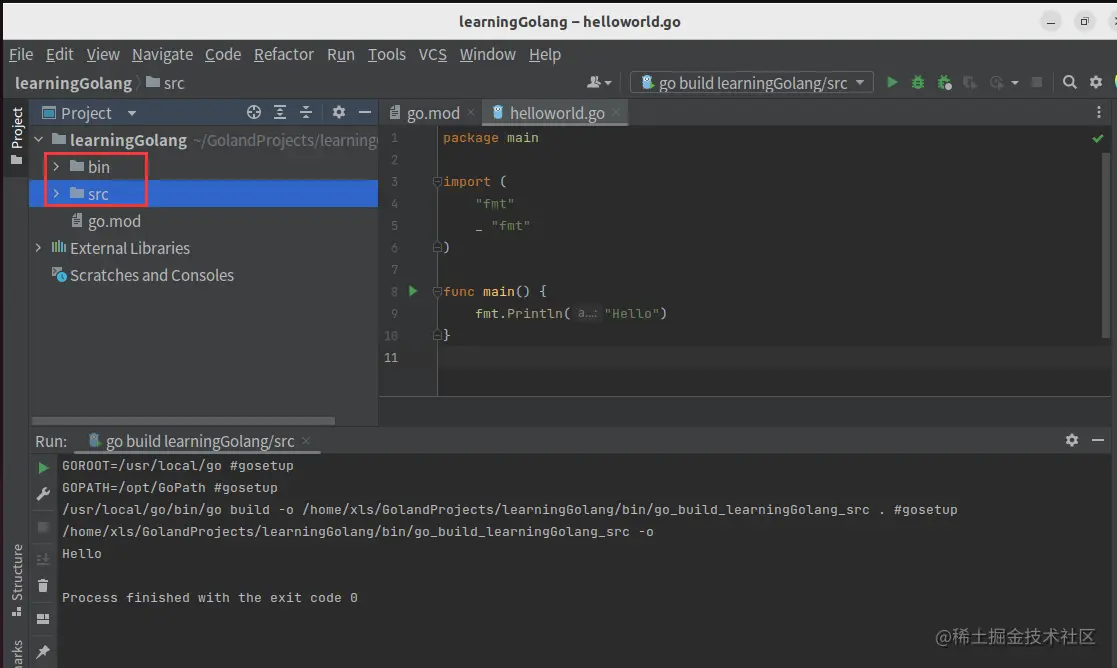This screenshot has height=668, width=1117.
Task: Click src breadcrumb in navigation bar
Action: click(x=165, y=83)
